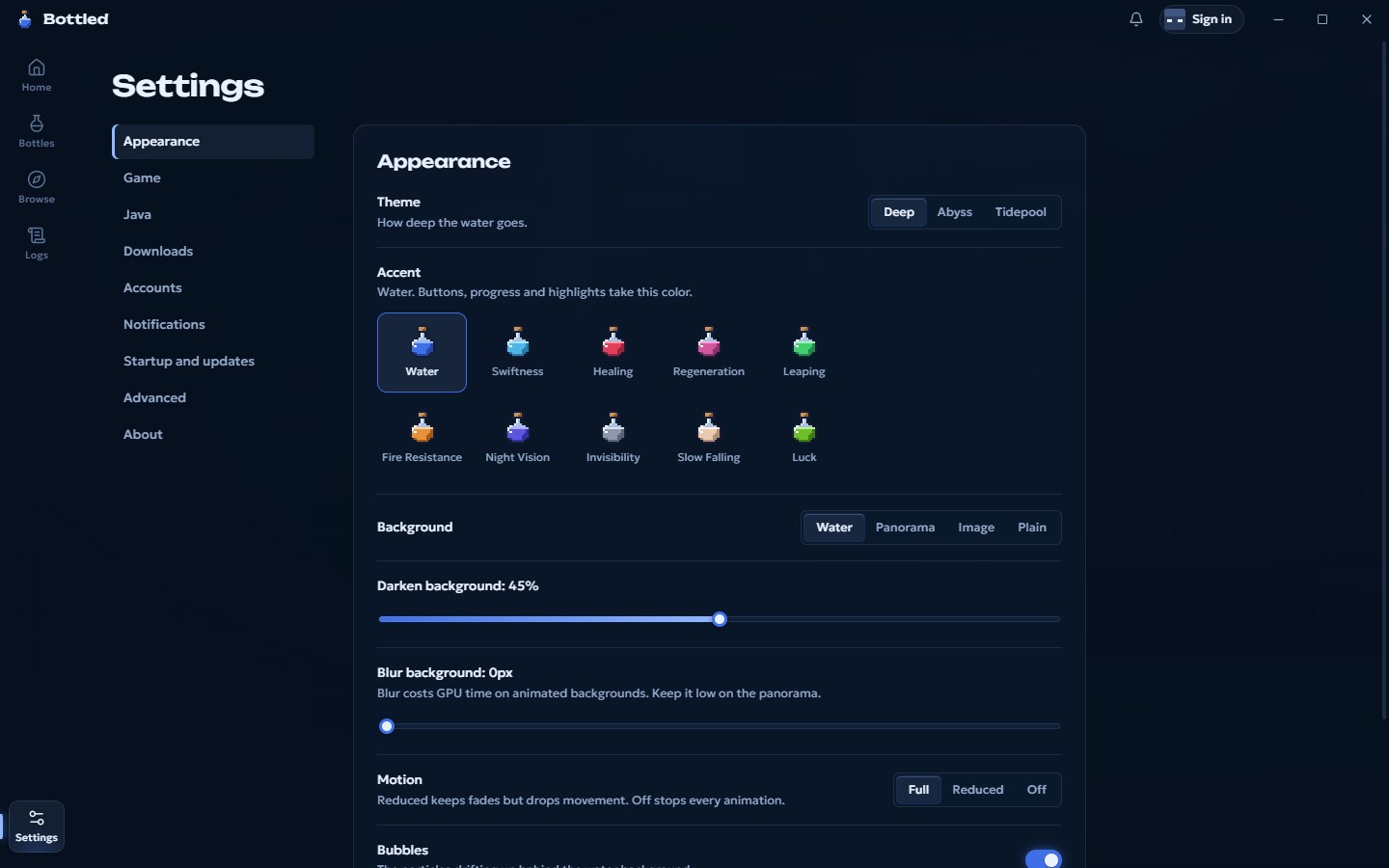Open the Game settings tab

[213, 178]
